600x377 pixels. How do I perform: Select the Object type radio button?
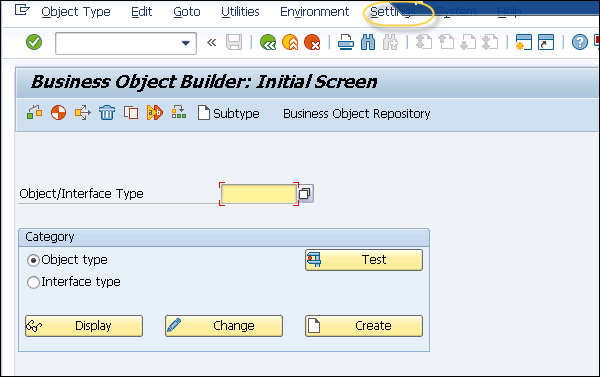33,260
